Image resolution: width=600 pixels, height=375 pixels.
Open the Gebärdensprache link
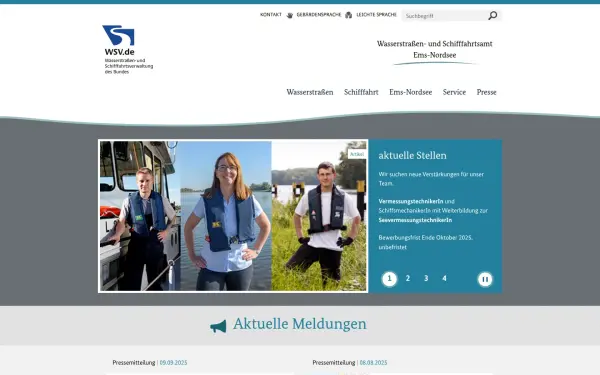click(319, 15)
